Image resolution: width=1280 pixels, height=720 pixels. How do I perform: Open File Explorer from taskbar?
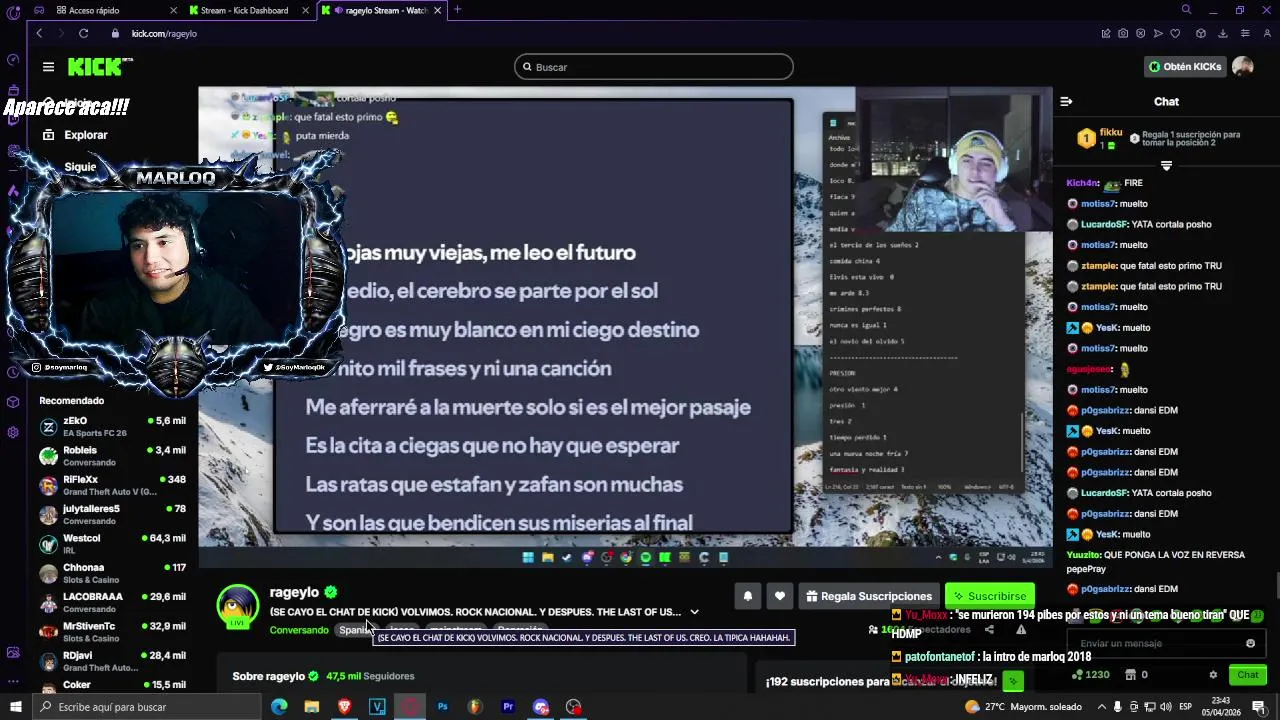[312, 707]
